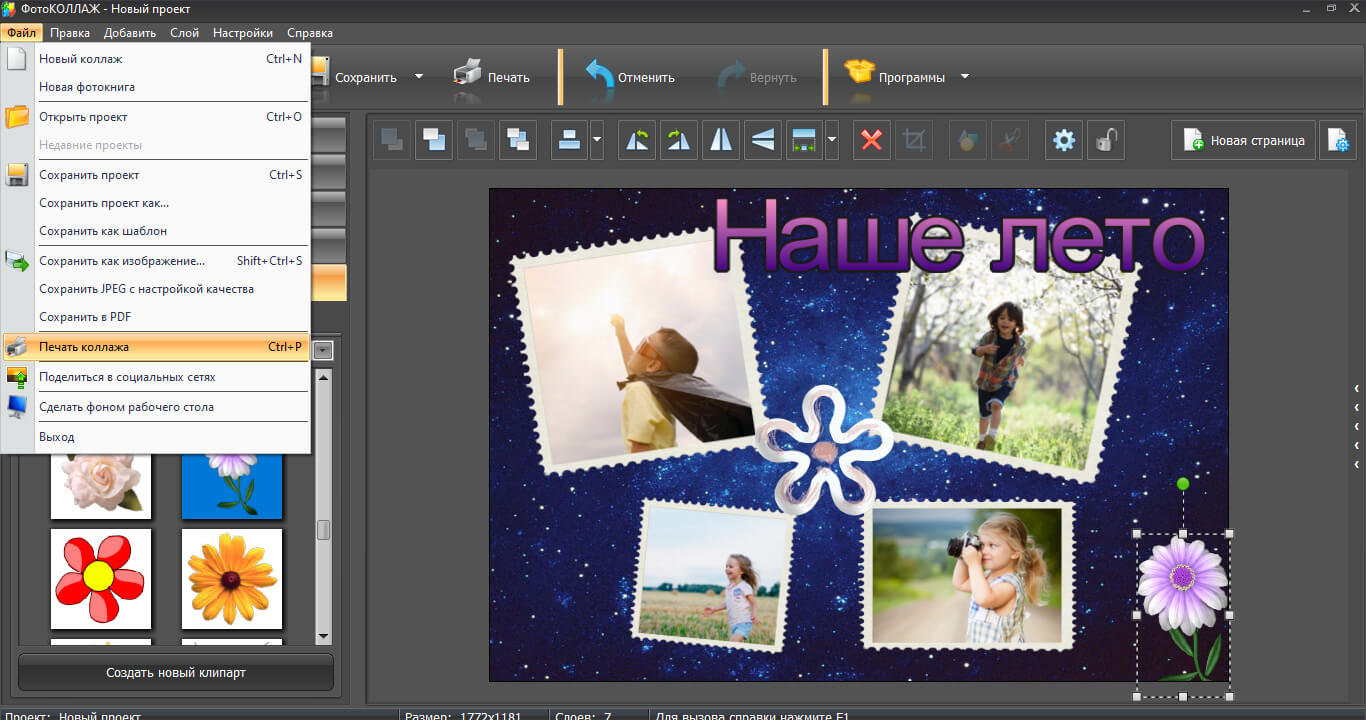1366x720 pixels.
Task: Click the active two-square layer order icon
Action: click(434, 140)
